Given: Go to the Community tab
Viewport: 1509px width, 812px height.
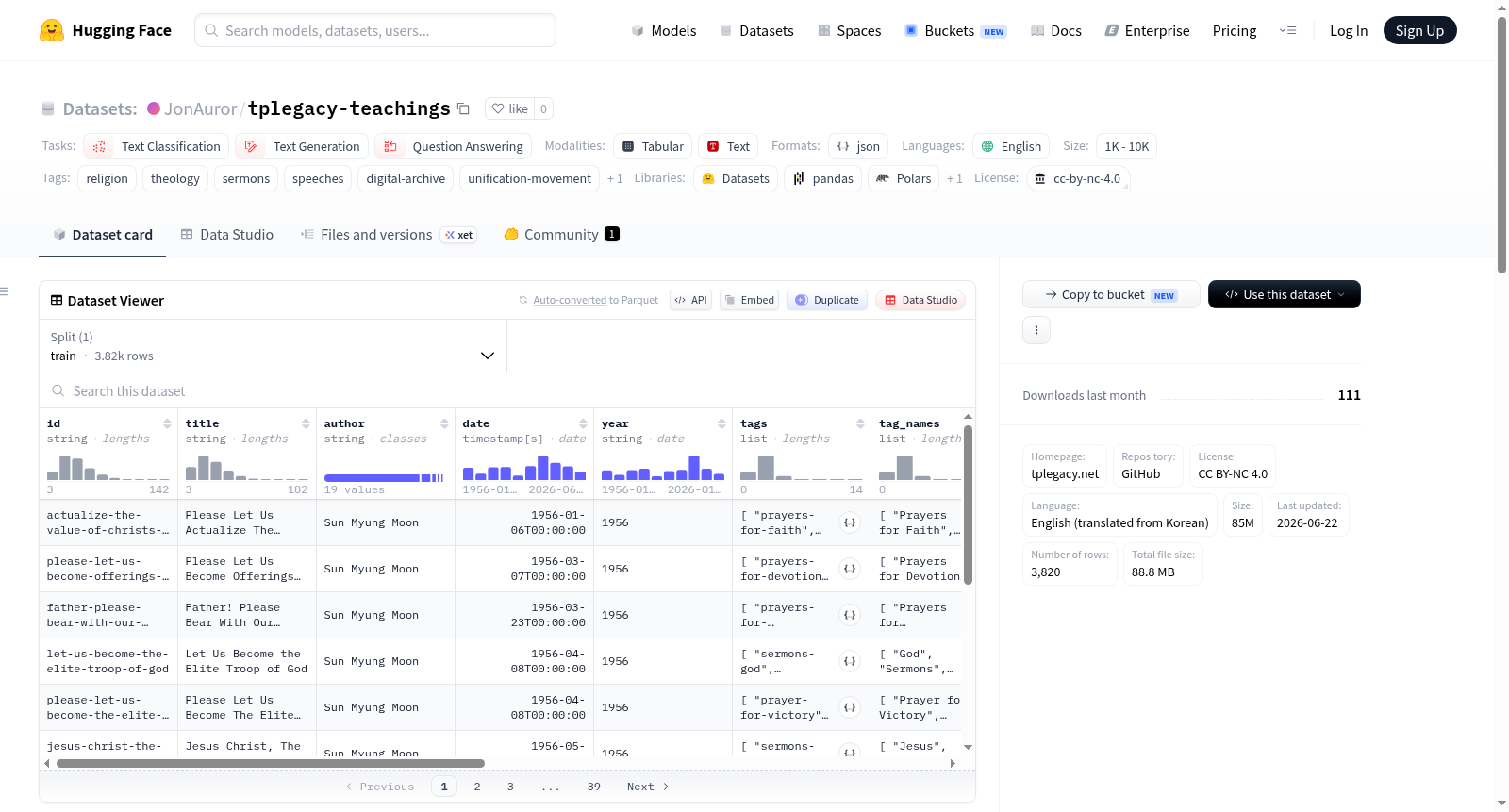Looking at the screenshot, I should coord(561,234).
